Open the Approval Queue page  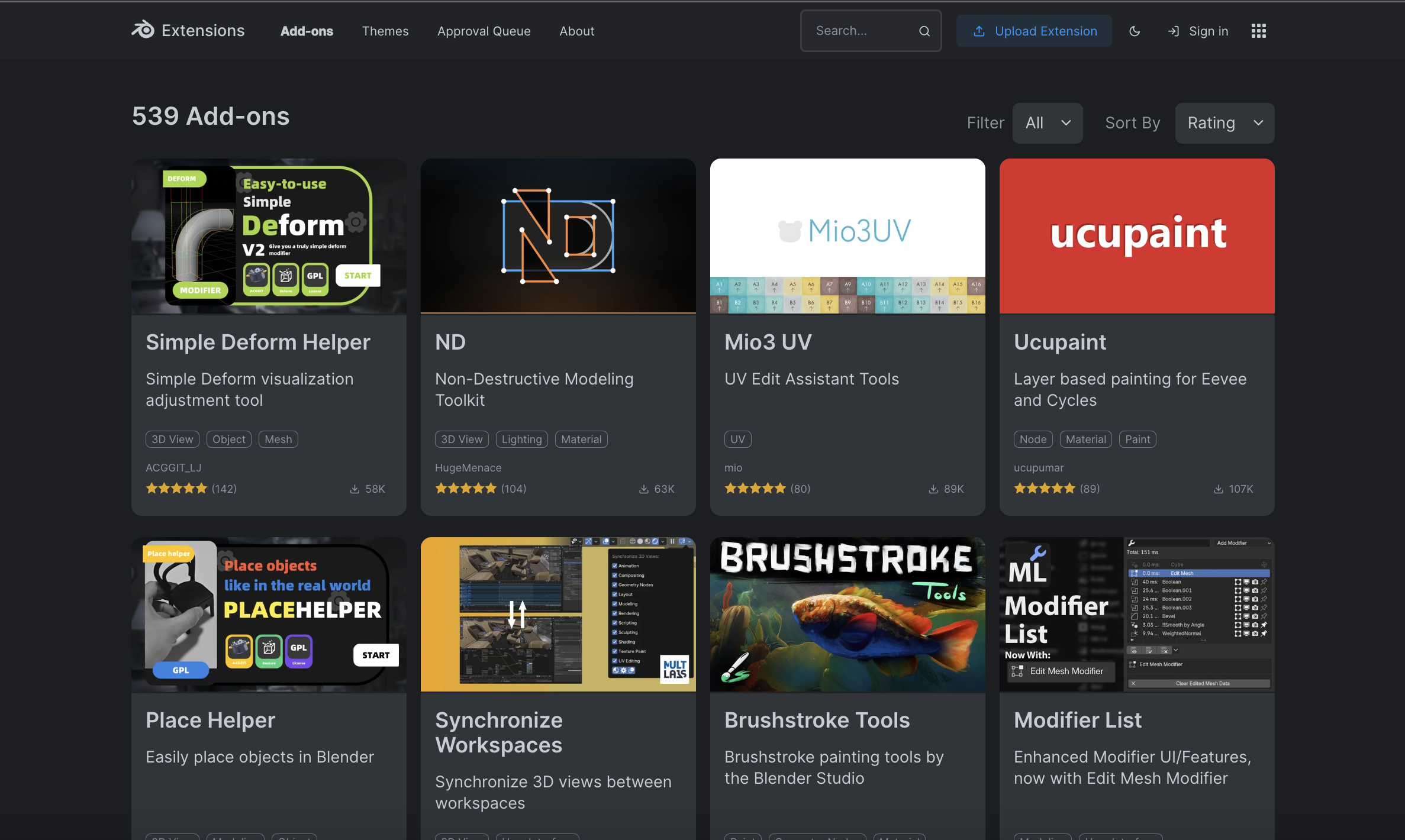(484, 31)
